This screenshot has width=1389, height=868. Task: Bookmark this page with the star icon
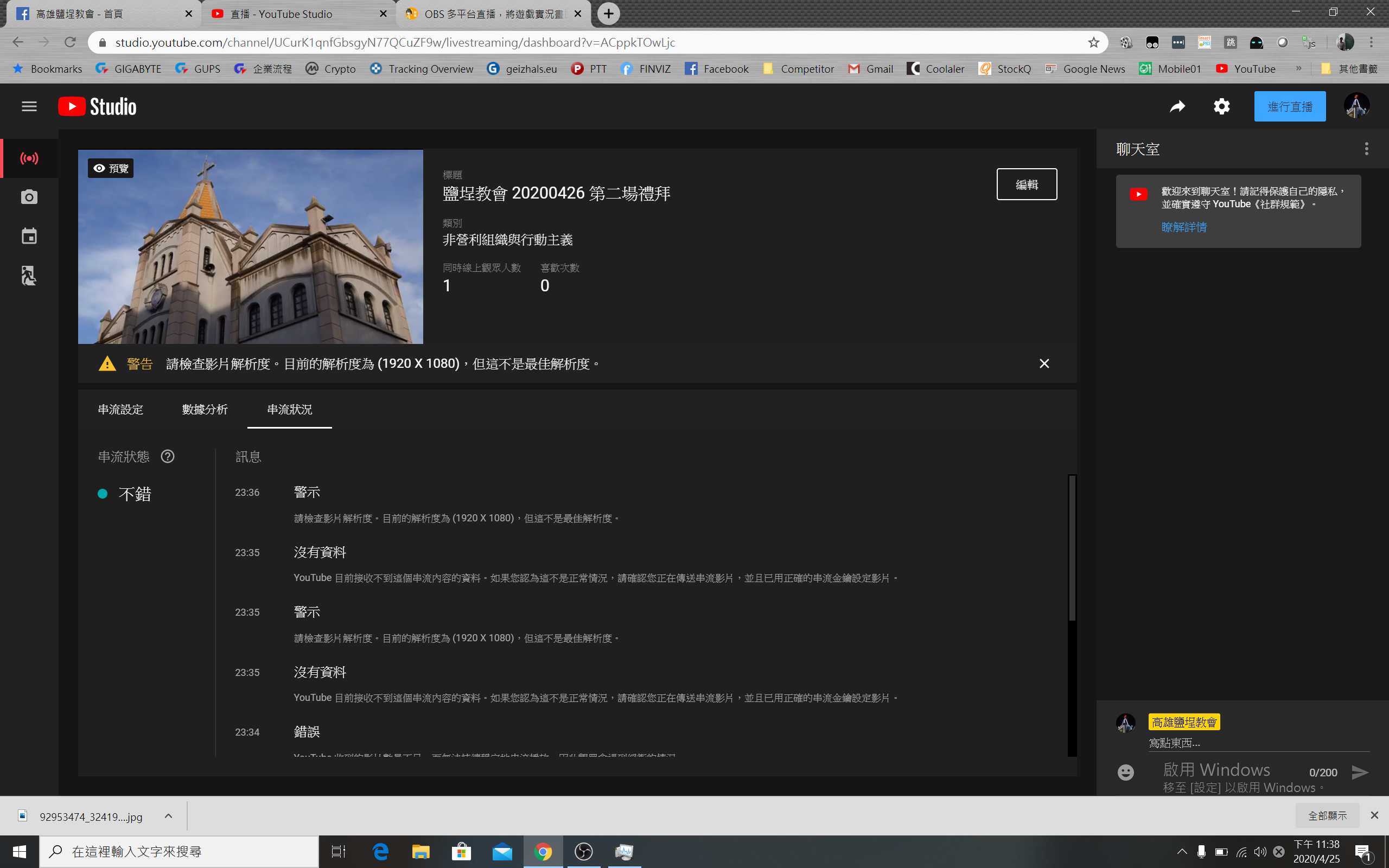[x=1093, y=42]
